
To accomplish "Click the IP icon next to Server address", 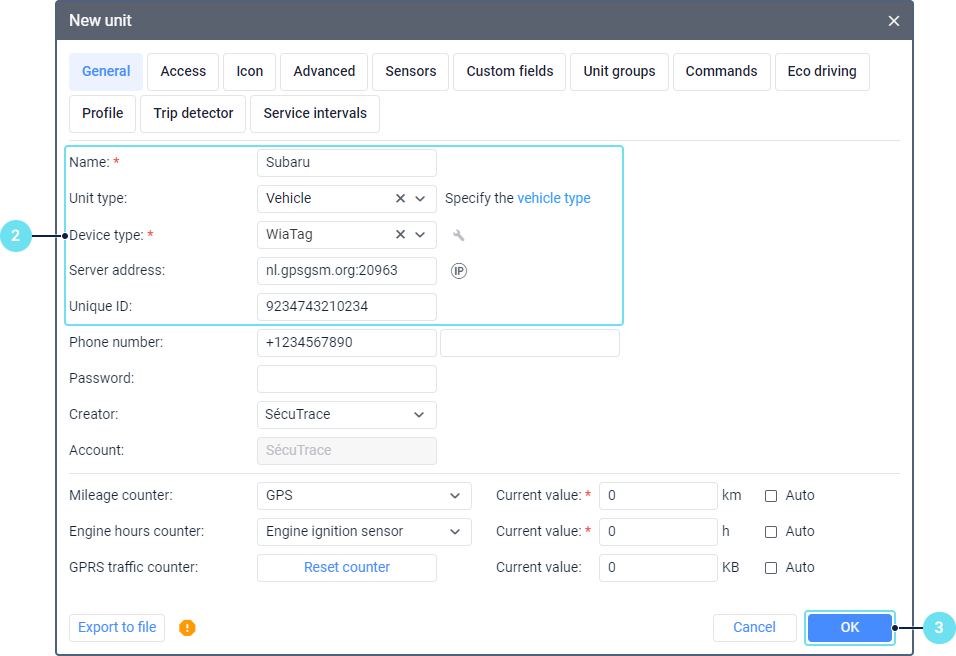I will pos(459,271).
